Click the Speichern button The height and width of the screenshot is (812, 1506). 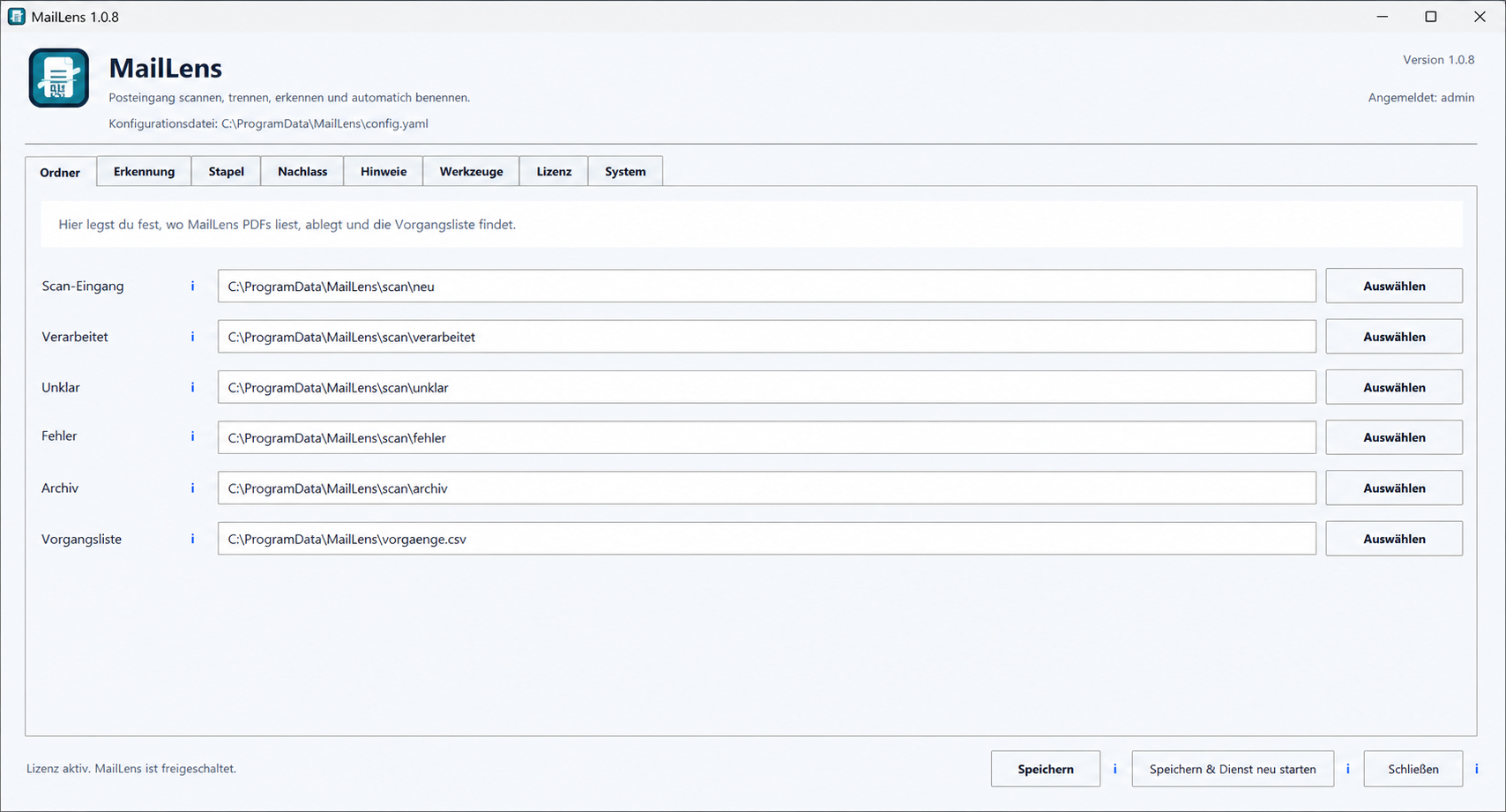(x=1046, y=769)
